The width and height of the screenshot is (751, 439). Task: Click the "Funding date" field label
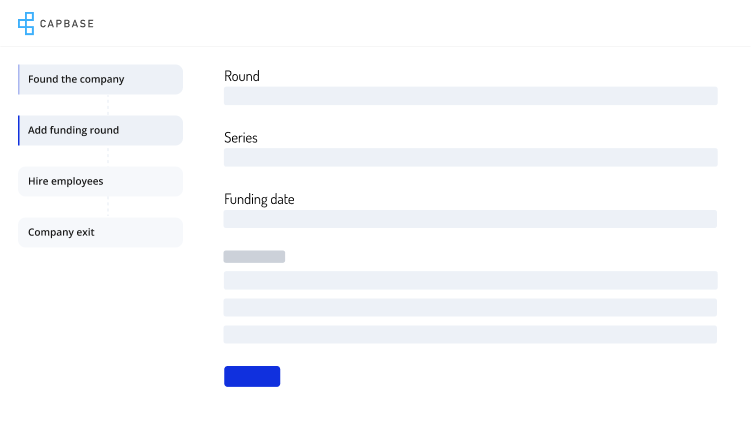point(259,199)
